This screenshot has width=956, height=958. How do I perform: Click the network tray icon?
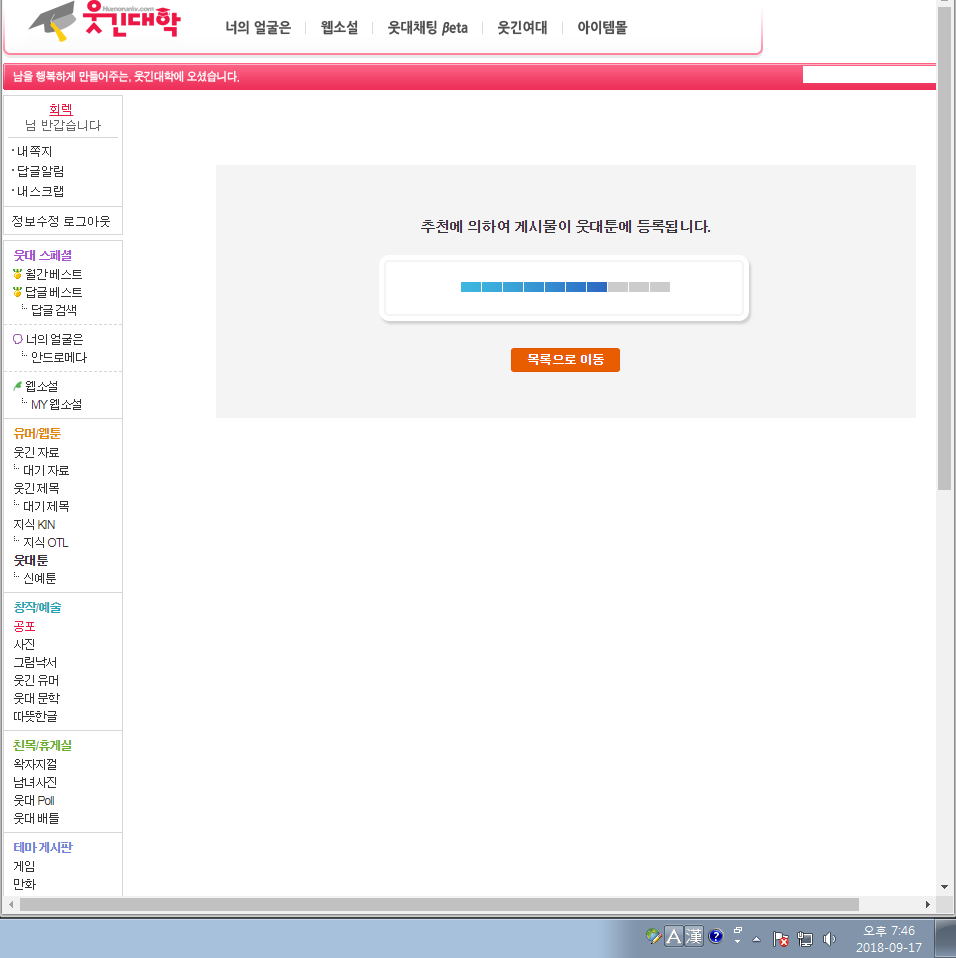805,938
